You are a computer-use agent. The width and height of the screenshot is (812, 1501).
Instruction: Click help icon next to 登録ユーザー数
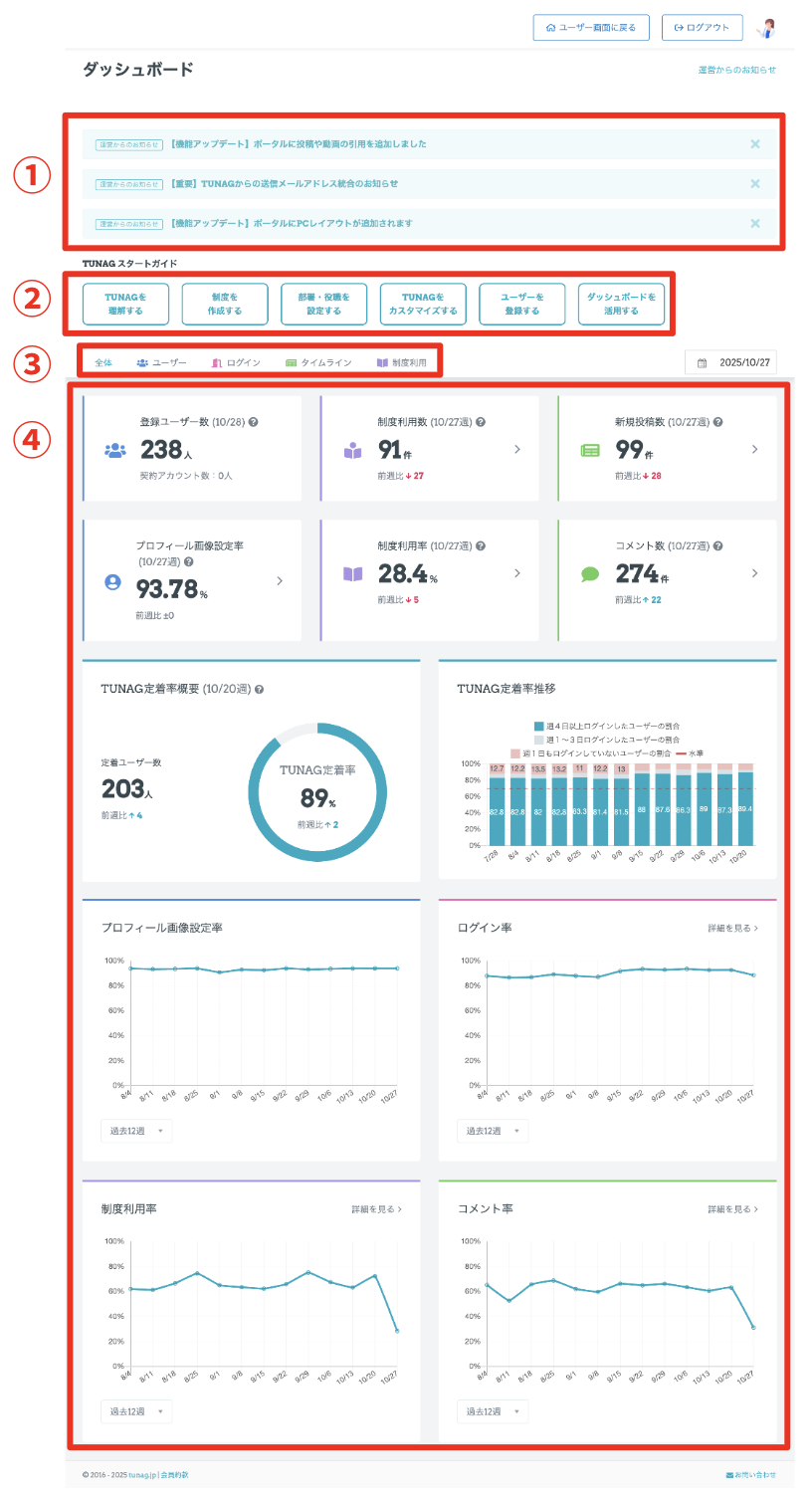[253, 423]
